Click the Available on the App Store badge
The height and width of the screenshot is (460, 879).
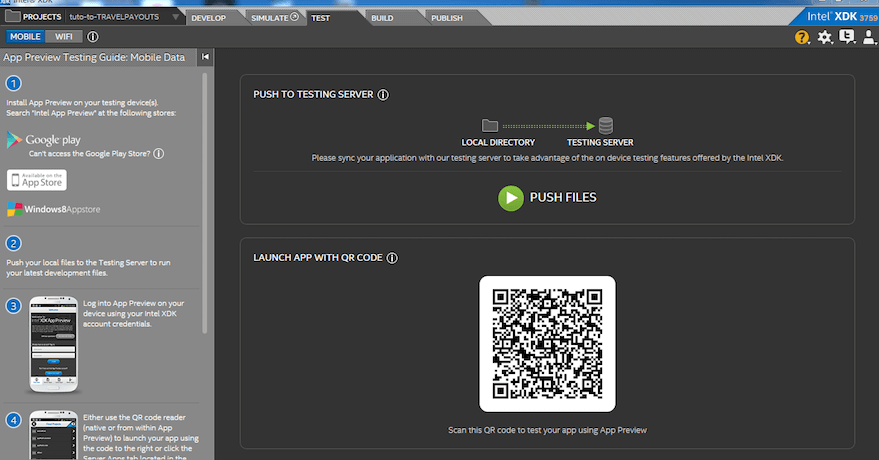pyautogui.click(x=37, y=180)
